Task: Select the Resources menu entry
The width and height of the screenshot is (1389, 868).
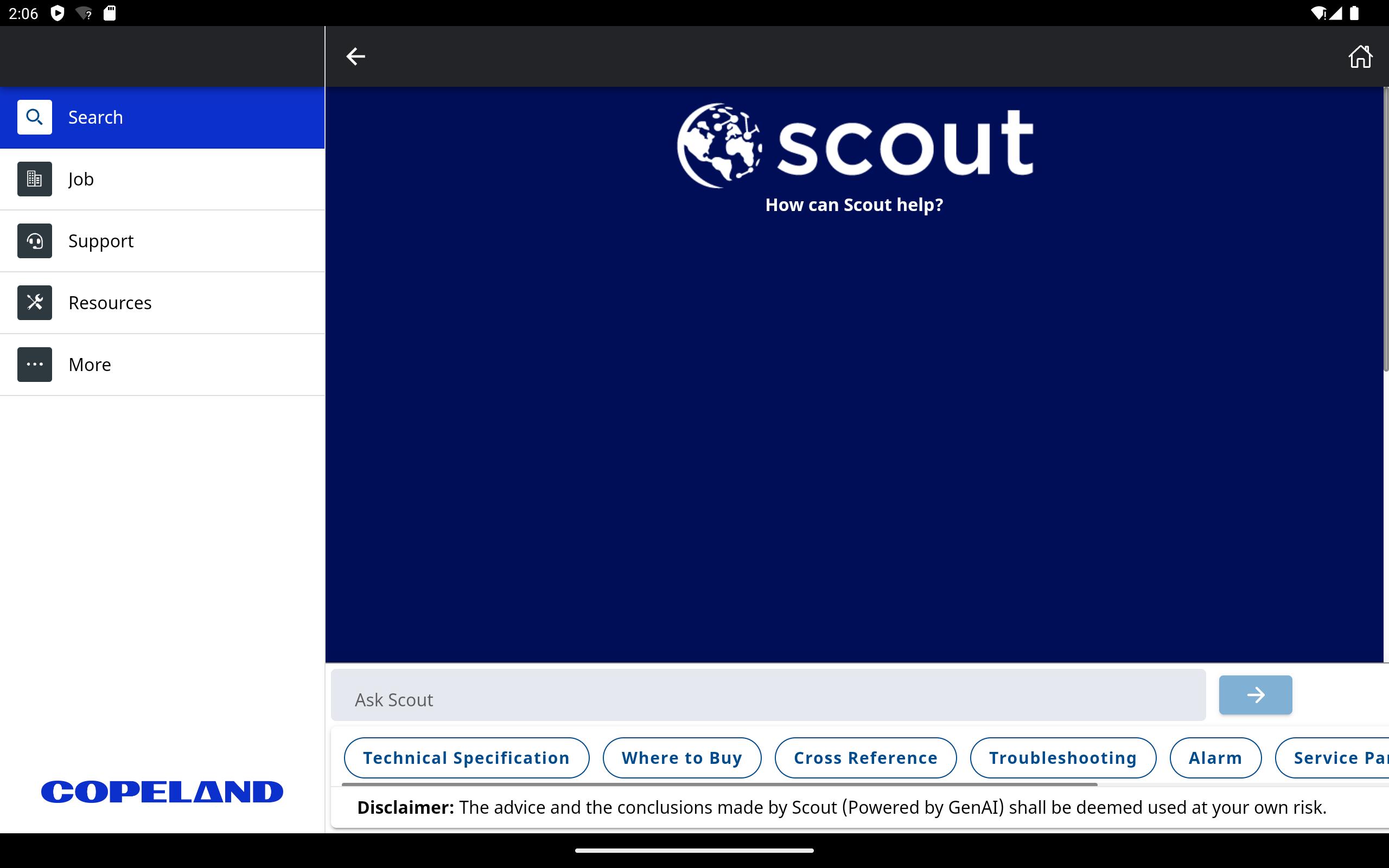Action: pyautogui.click(x=162, y=303)
